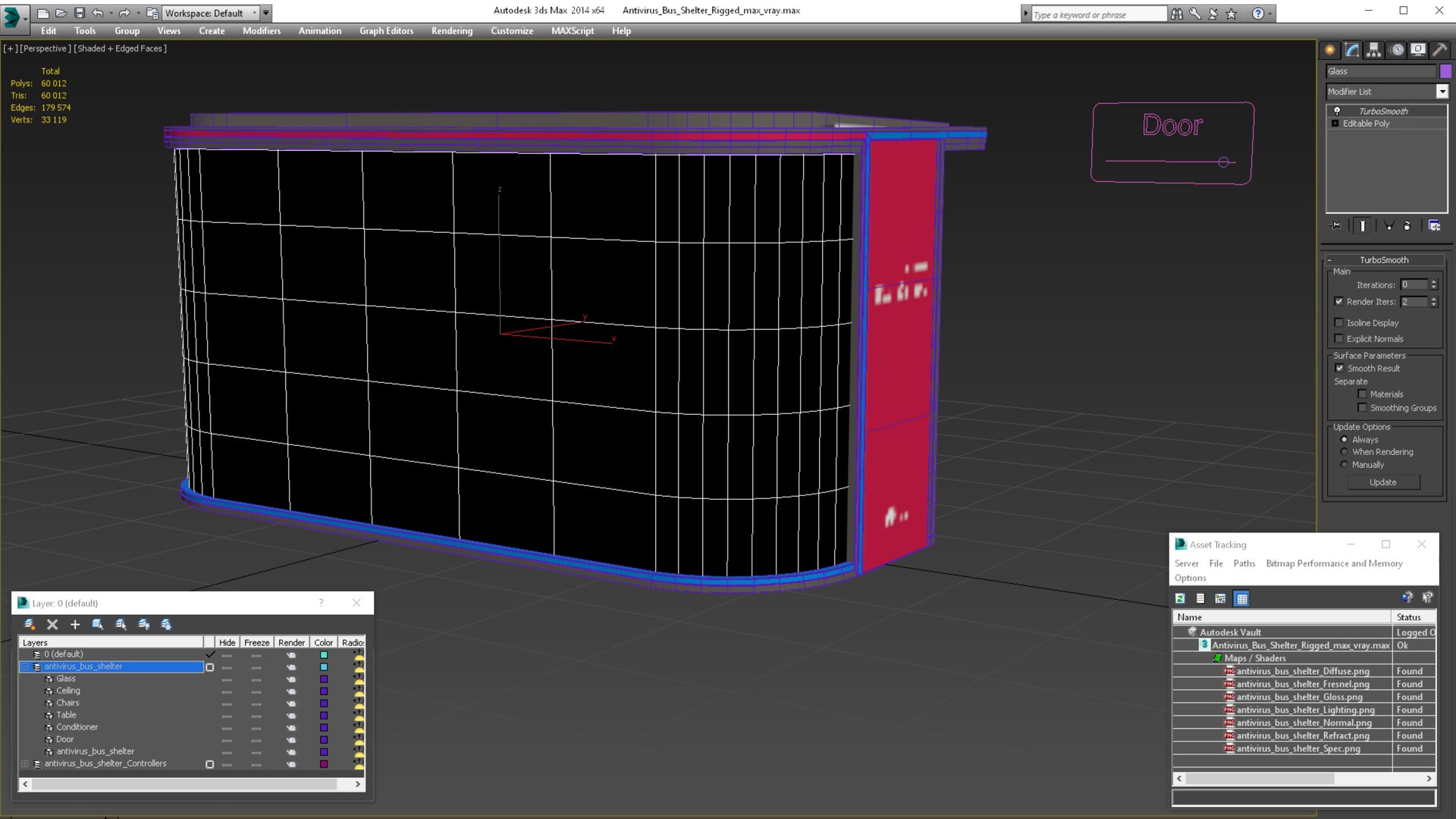1456x819 pixels.
Task: Toggle Smooth Result checkbox
Action: (x=1339, y=369)
